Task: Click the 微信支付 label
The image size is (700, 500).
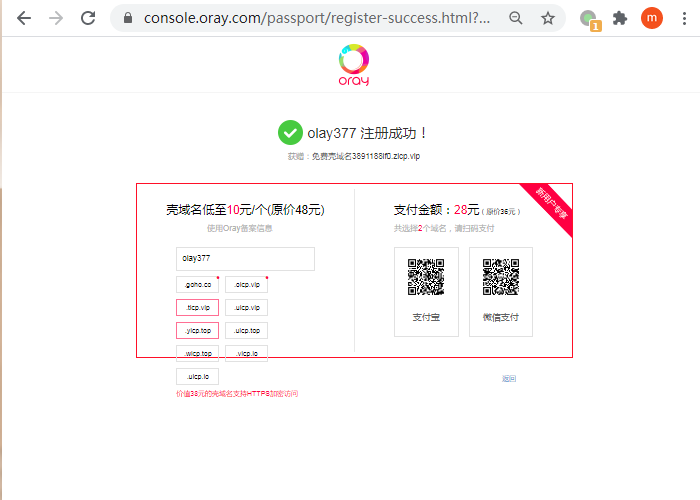Action: click(x=500, y=317)
